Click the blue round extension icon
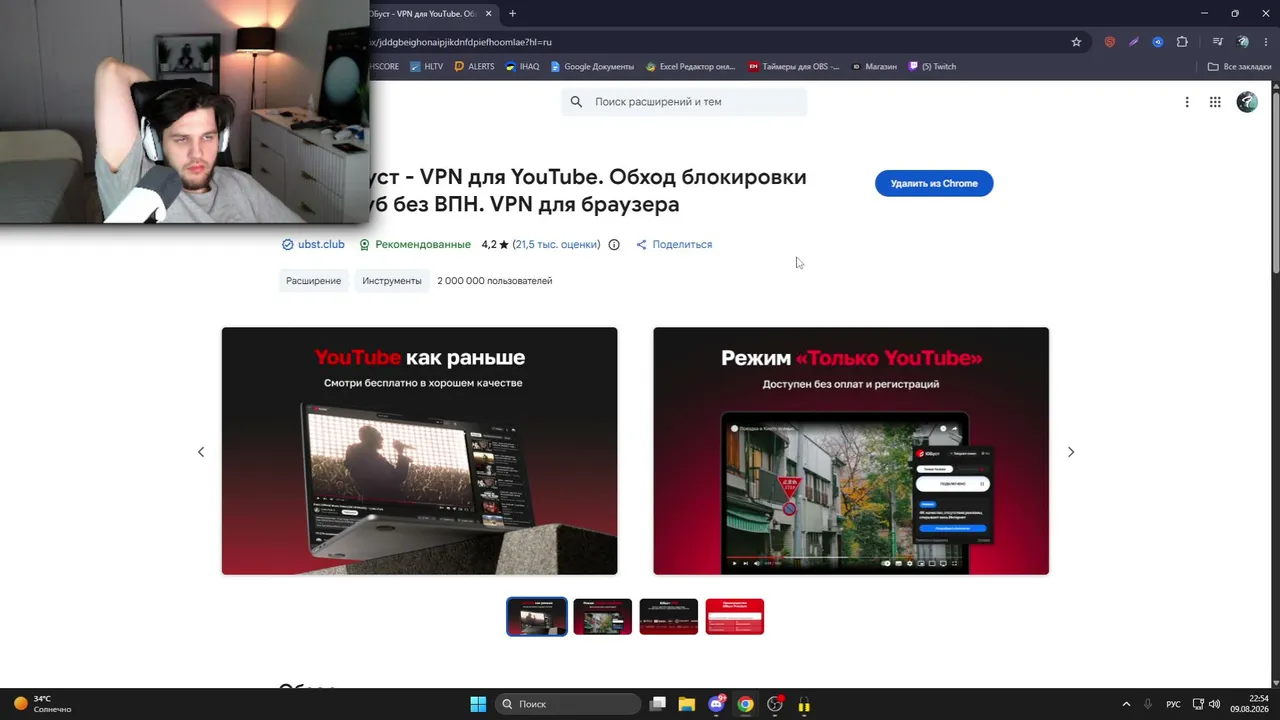Image resolution: width=1280 pixels, height=720 pixels. click(x=1157, y=42)
